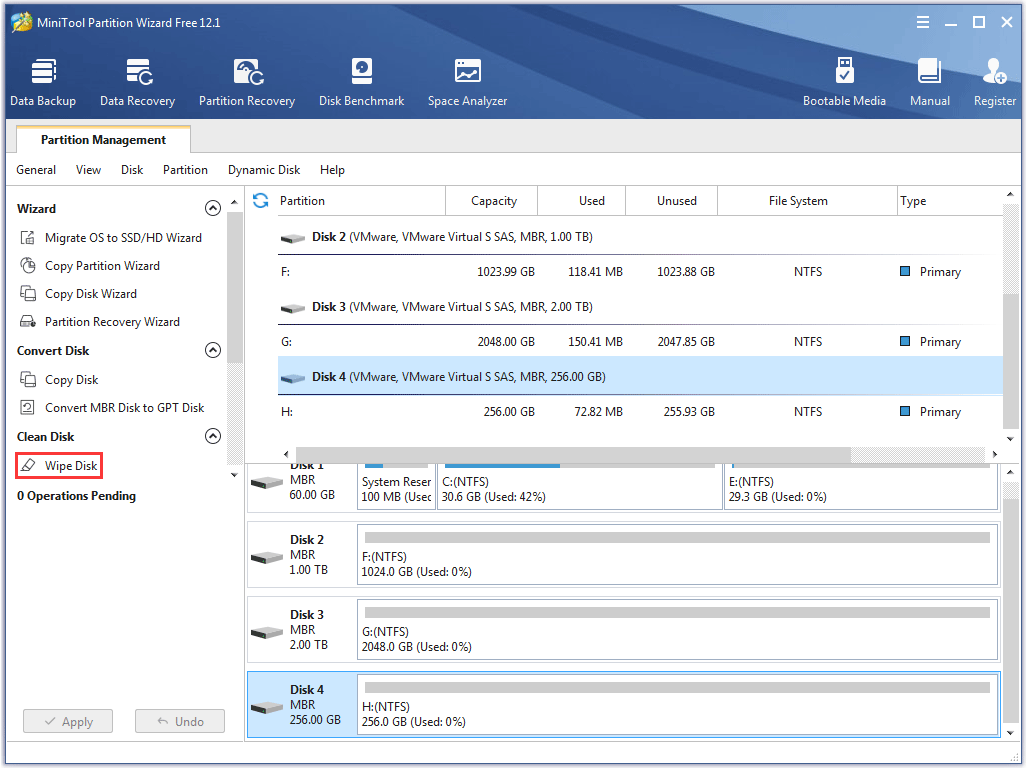Launch Partition Recovery Wizard in sidebar
The width and height of the screenshot is (1027, 768).
pos(100,322)
